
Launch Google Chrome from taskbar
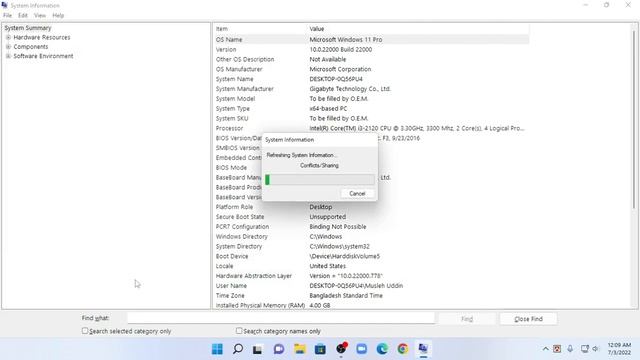(403, 349)
